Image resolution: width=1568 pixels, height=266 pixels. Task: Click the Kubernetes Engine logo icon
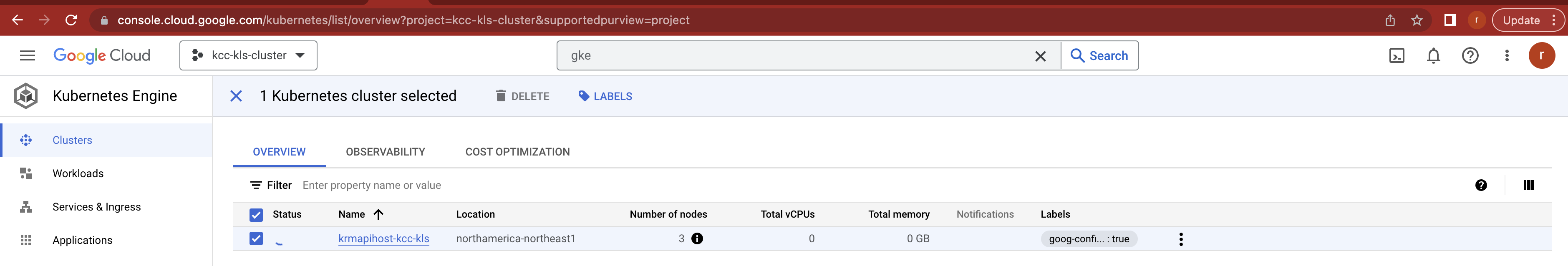pyautogui.click(x=24, y=95)
